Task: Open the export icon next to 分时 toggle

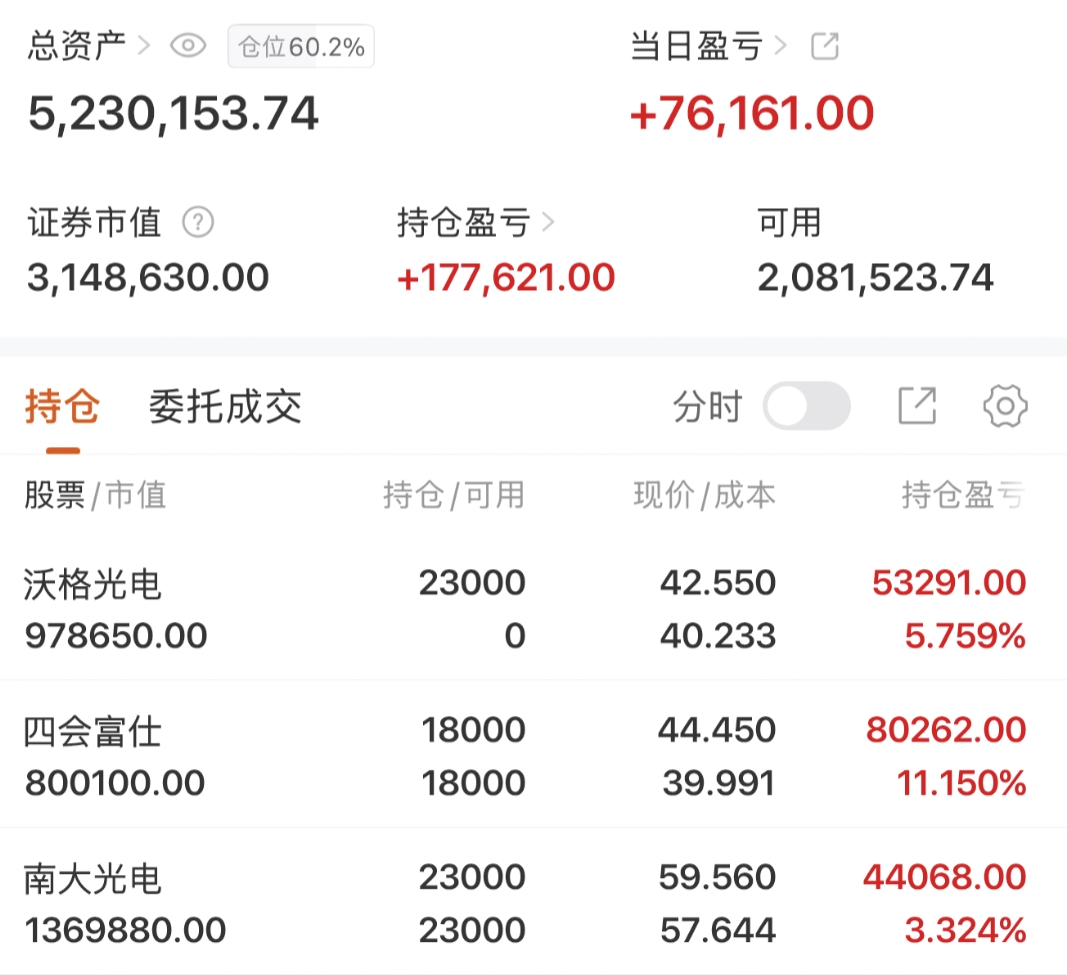Action: click(x=916, y=406)
